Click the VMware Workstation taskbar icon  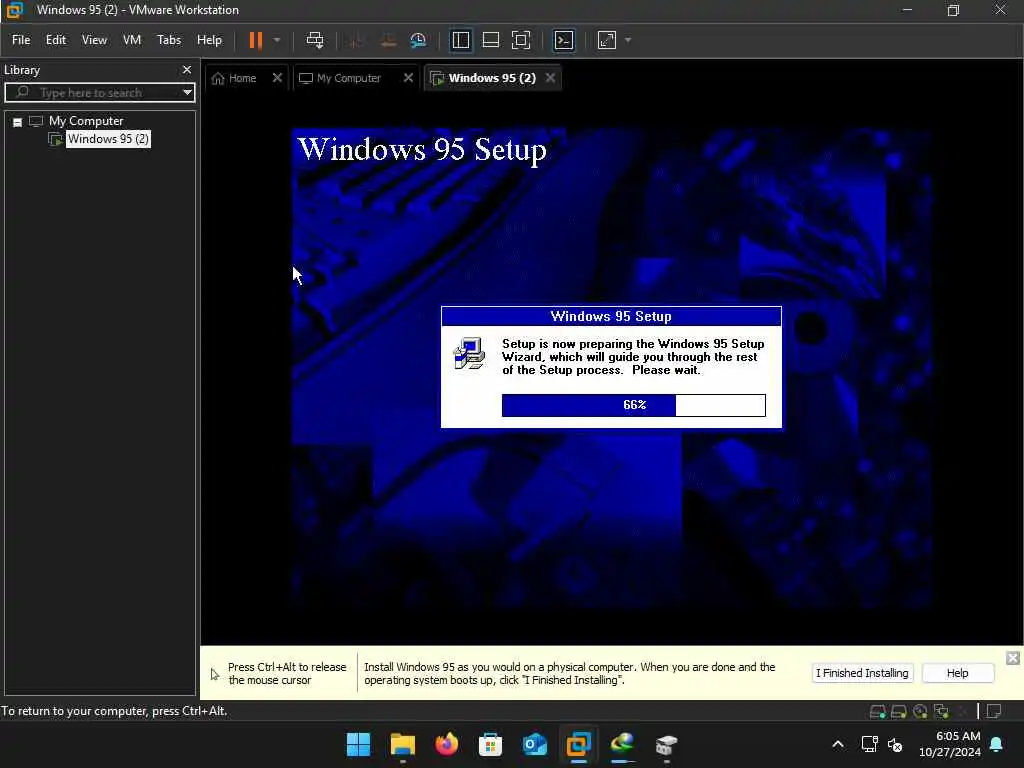579,744
